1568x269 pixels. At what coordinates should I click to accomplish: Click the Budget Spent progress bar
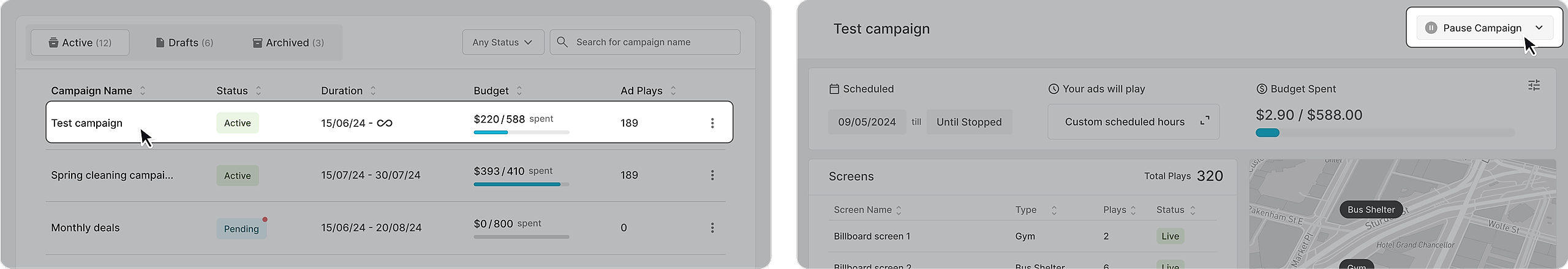[x=1384, y=133]
